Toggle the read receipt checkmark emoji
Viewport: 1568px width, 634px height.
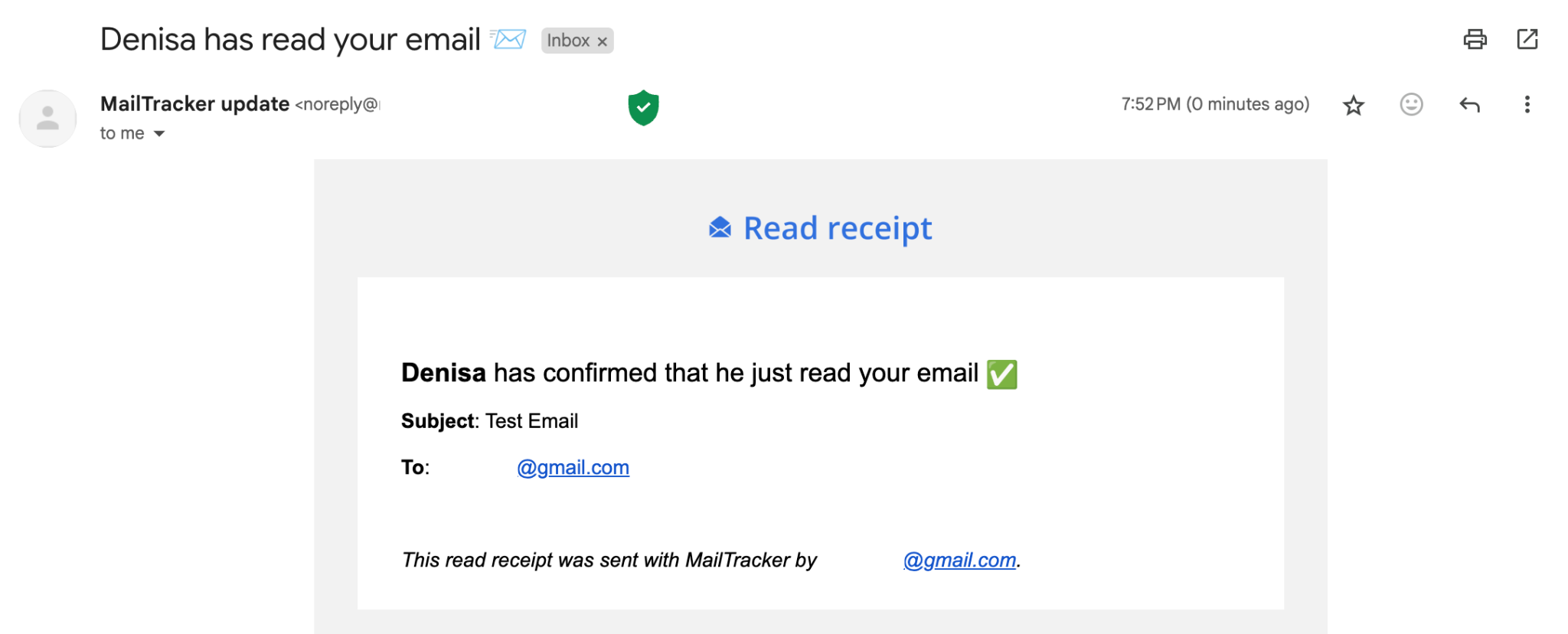(1001, 374)
